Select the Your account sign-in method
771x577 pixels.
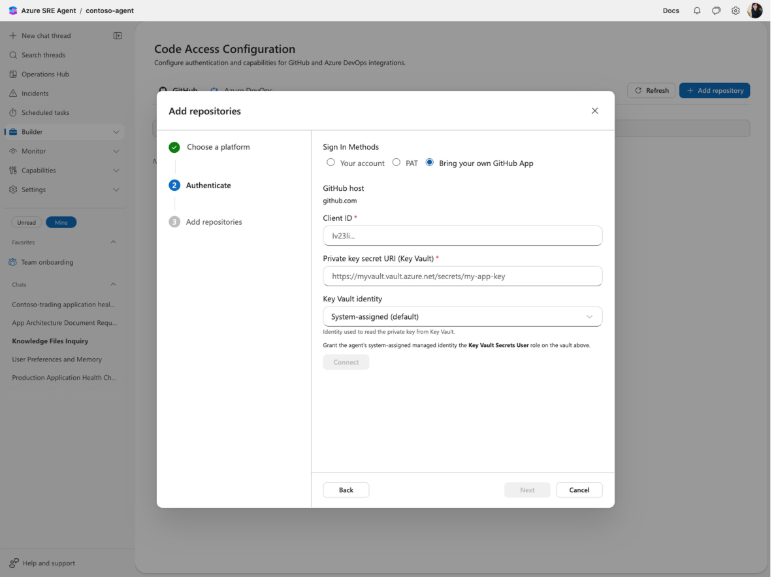click(x=330, y=162)
